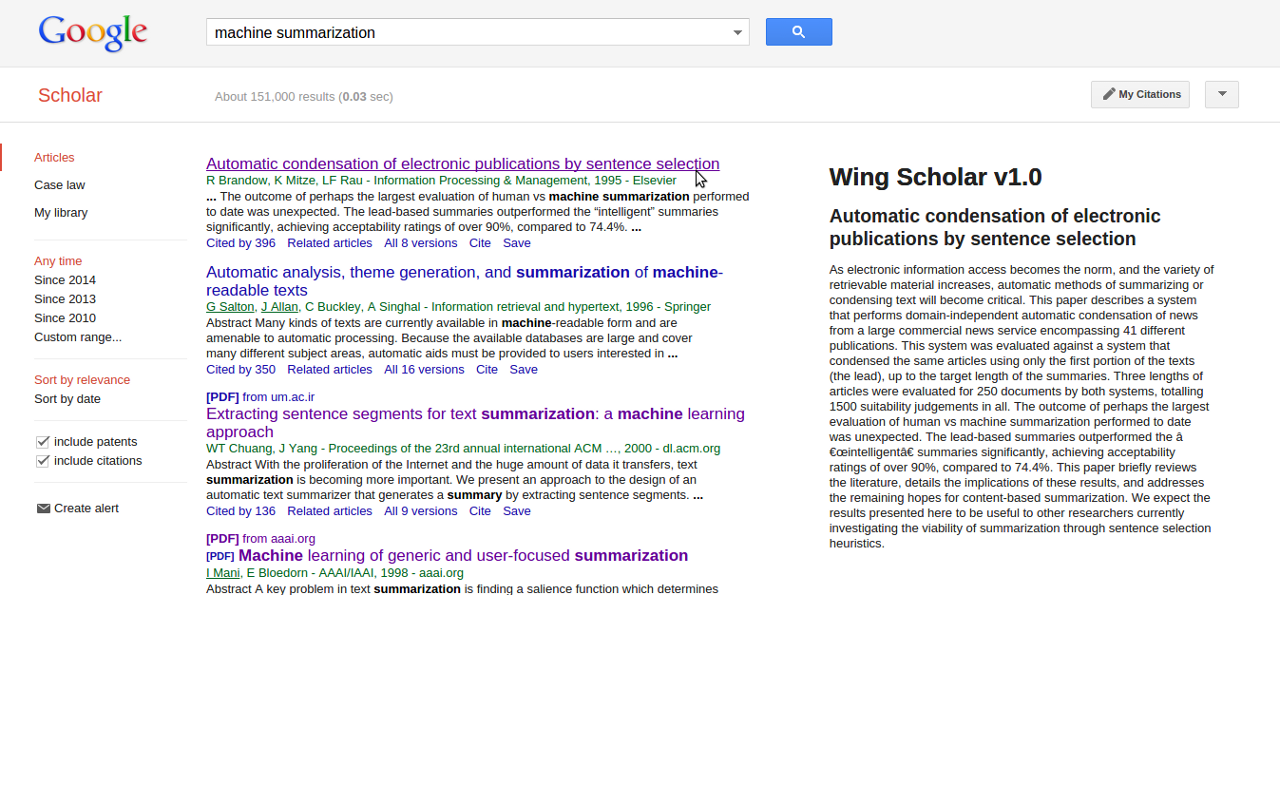Viewport: 1280px width, 800px height.
Task: Open Cited by 136 link
Action: [x=241, y=511]
